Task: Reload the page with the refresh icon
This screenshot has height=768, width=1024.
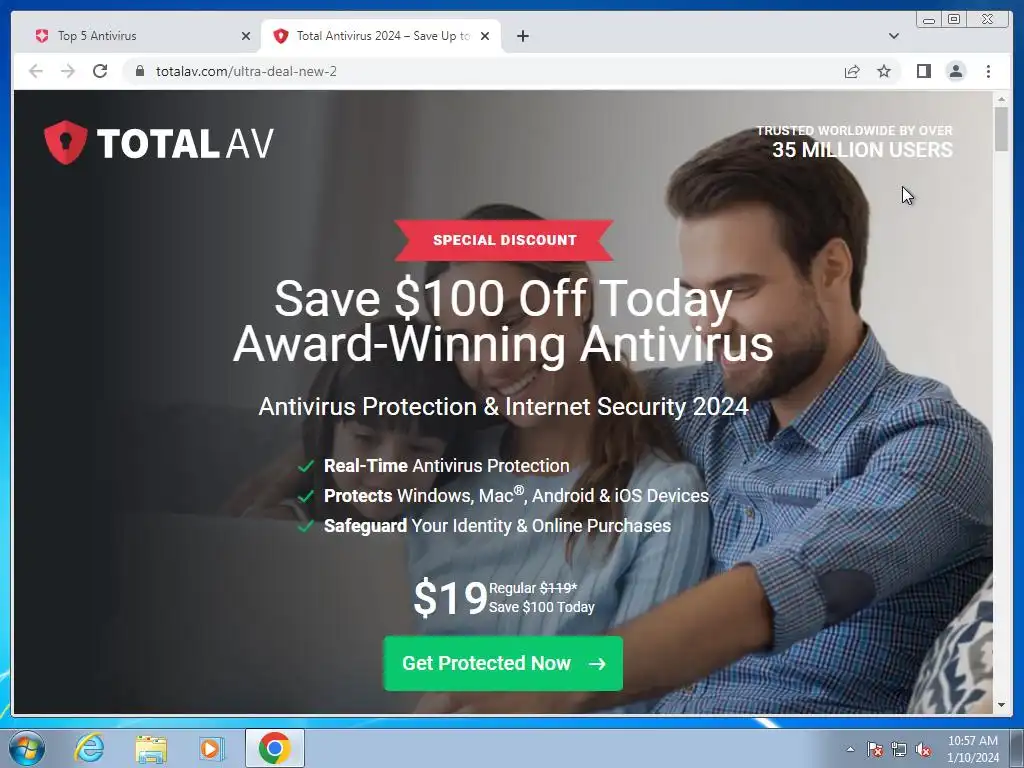Action: (x=100, y=71)
